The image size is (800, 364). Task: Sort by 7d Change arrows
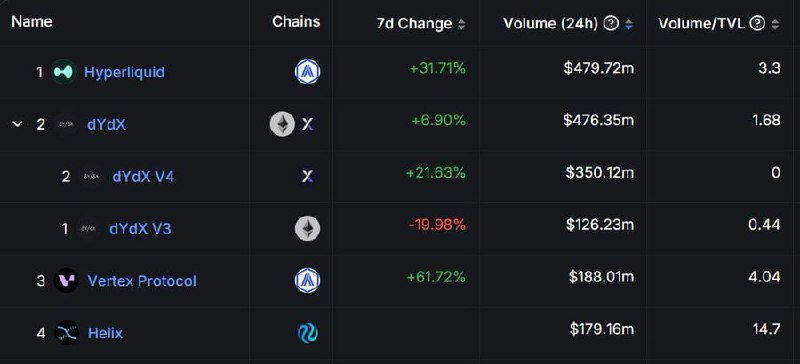461,24
